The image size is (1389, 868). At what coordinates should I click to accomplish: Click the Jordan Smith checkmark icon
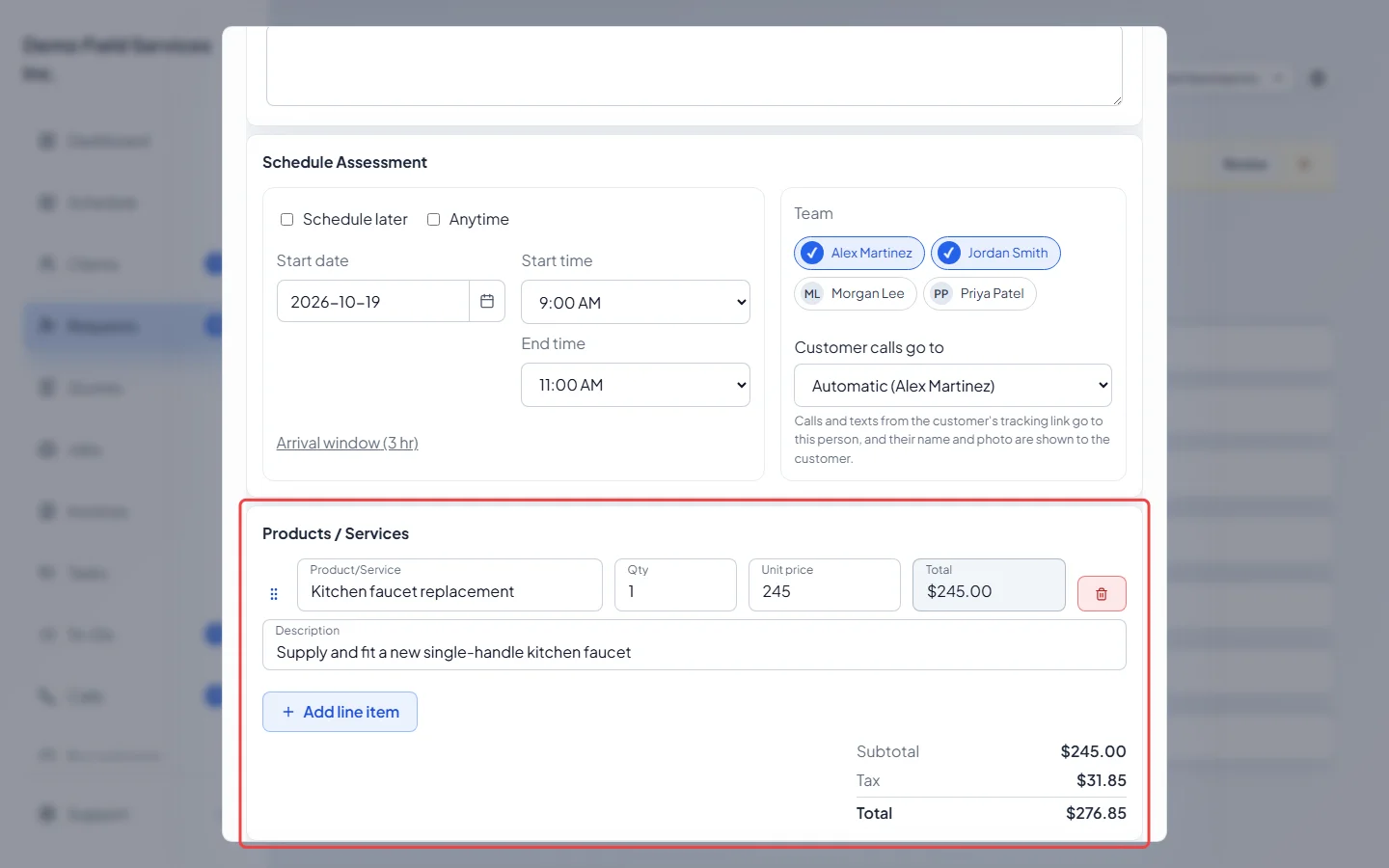coord(949,253)
